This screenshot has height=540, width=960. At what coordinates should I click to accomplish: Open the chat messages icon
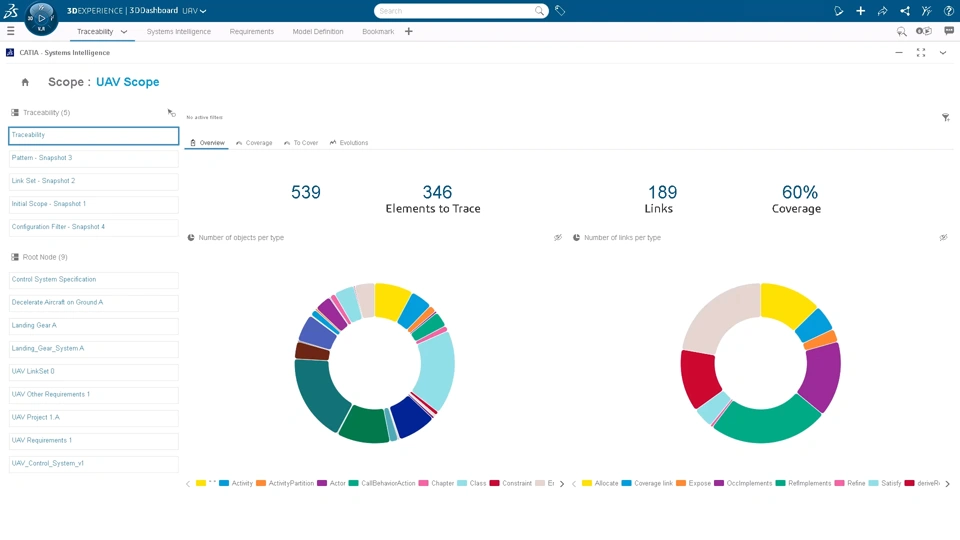click(949, 31)
